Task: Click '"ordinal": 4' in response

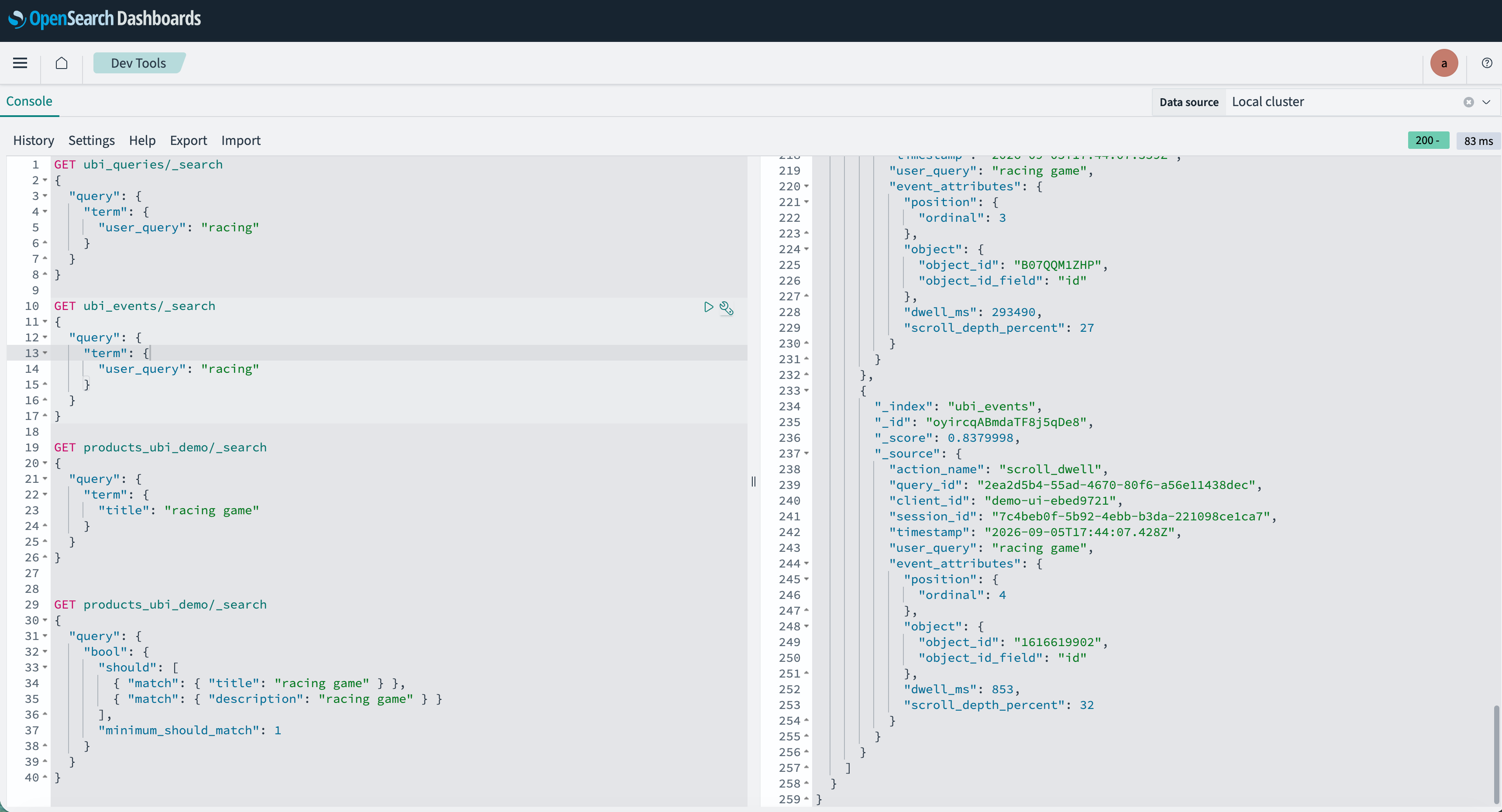Action: (x=962, y=595)
